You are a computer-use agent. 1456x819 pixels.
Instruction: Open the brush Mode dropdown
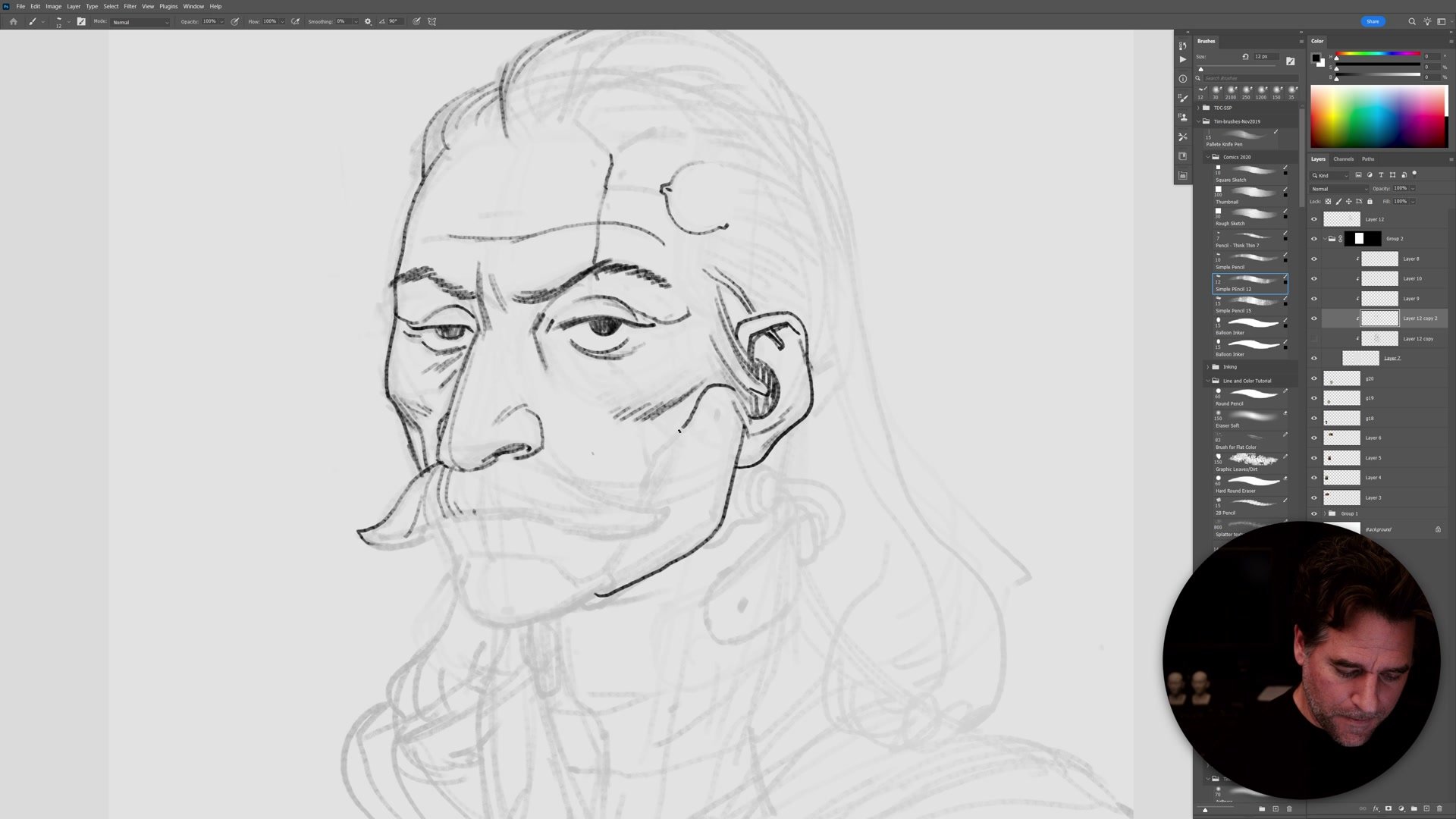pyautogui.click(x=140, y=22)
